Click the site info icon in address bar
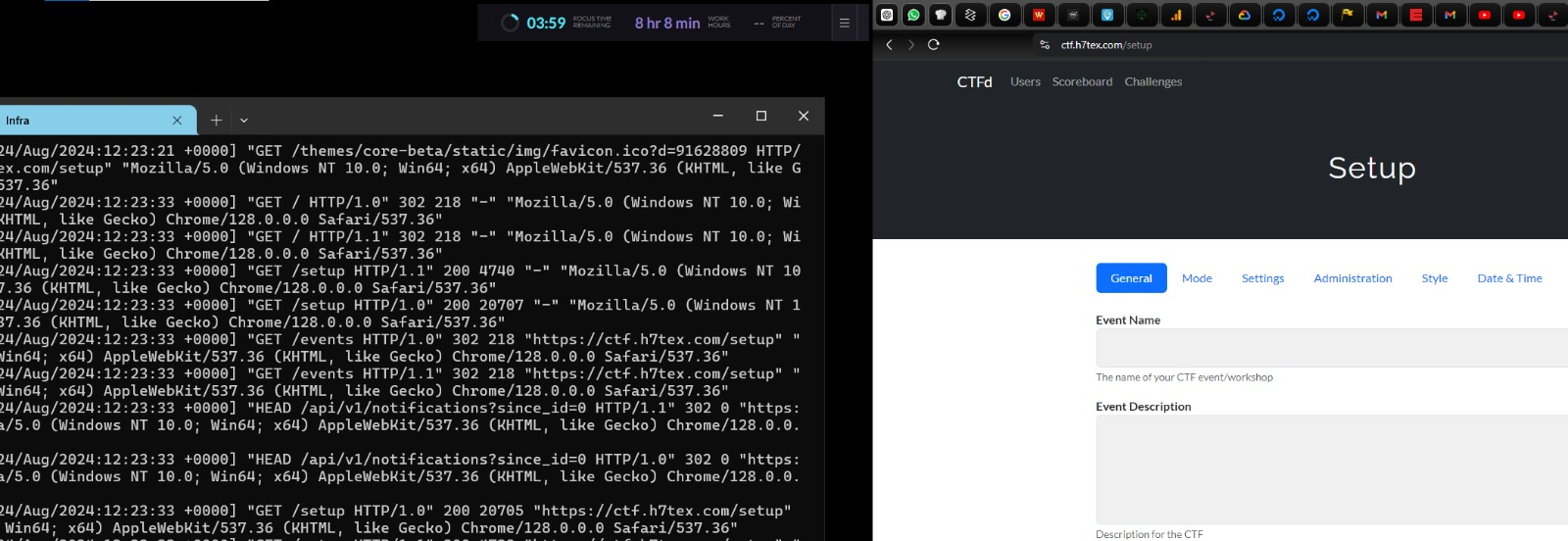Screen dimensions: 1568x541 pyautogui.click(x=1045, y=45)
